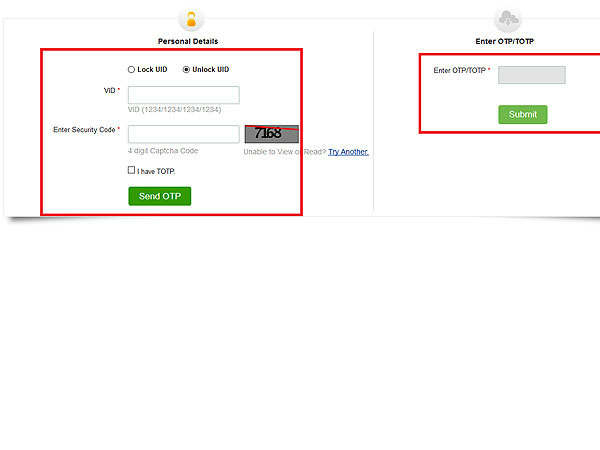Click the OTP/TOTP entry field

531,75
